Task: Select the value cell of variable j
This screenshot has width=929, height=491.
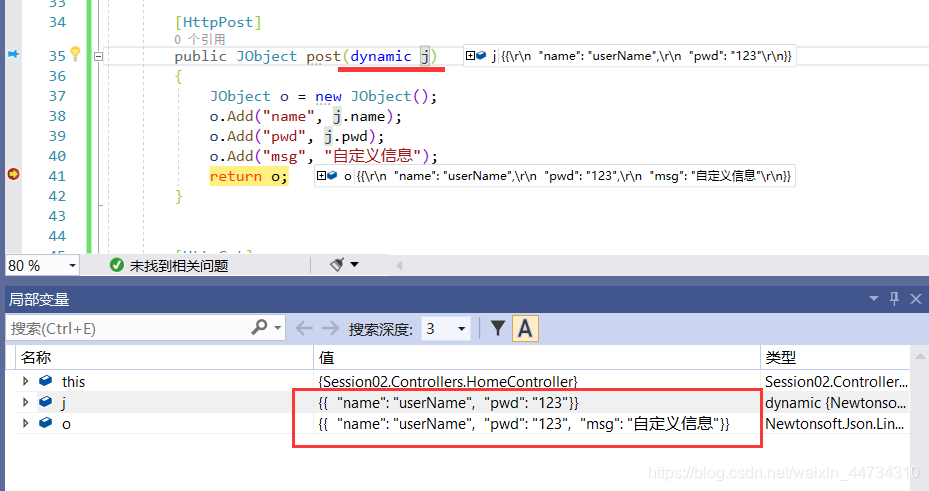Action: [537, 403]
